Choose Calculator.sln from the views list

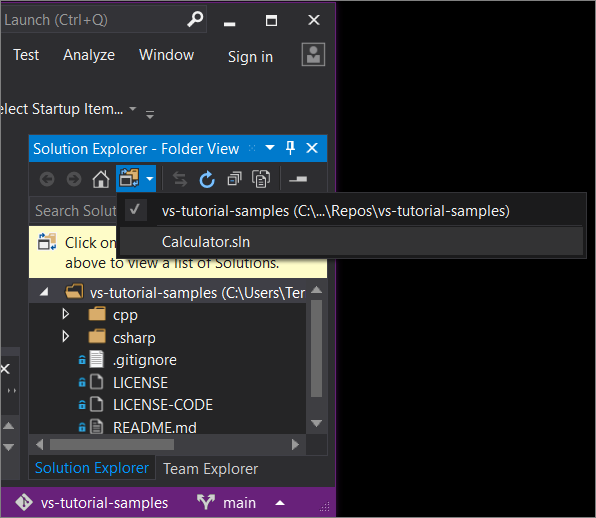[x=351, y=242]
